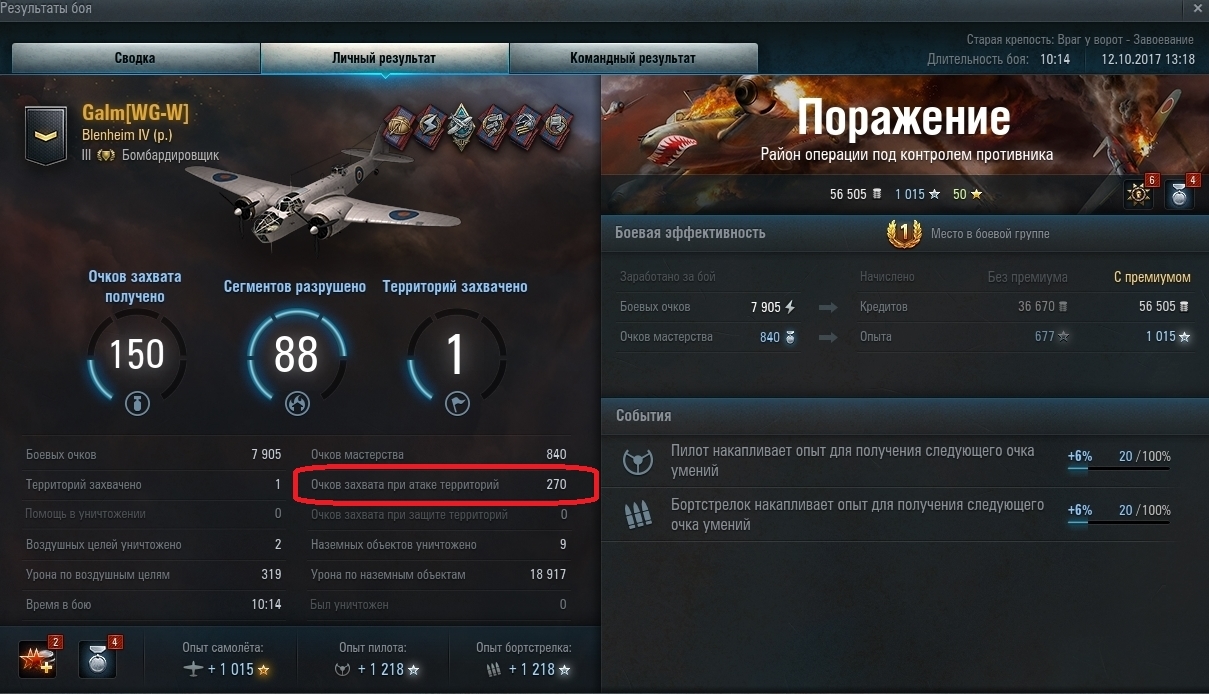Click the gold number 1 laurel badge
The height and width of the screenshot is (694, 1209).
903,233
